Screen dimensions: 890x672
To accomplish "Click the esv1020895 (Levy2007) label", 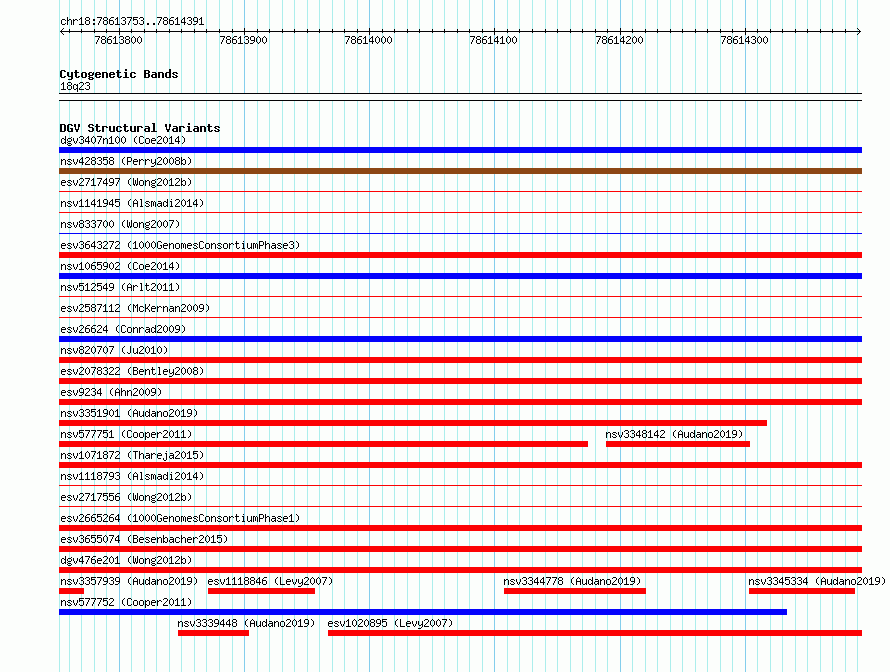I will pos(390,623).
